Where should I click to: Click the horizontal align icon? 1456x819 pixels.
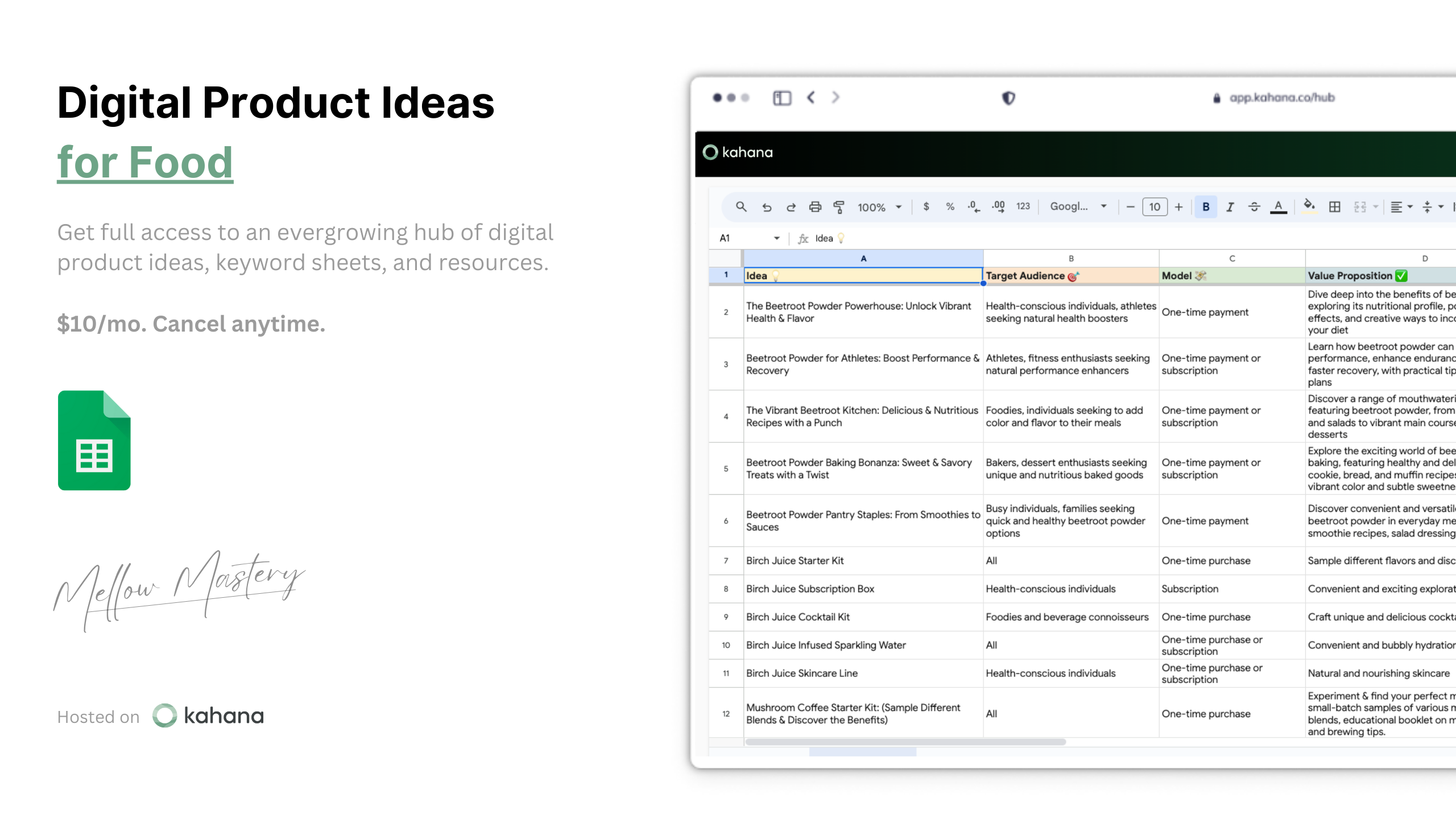click(1396, 207)
